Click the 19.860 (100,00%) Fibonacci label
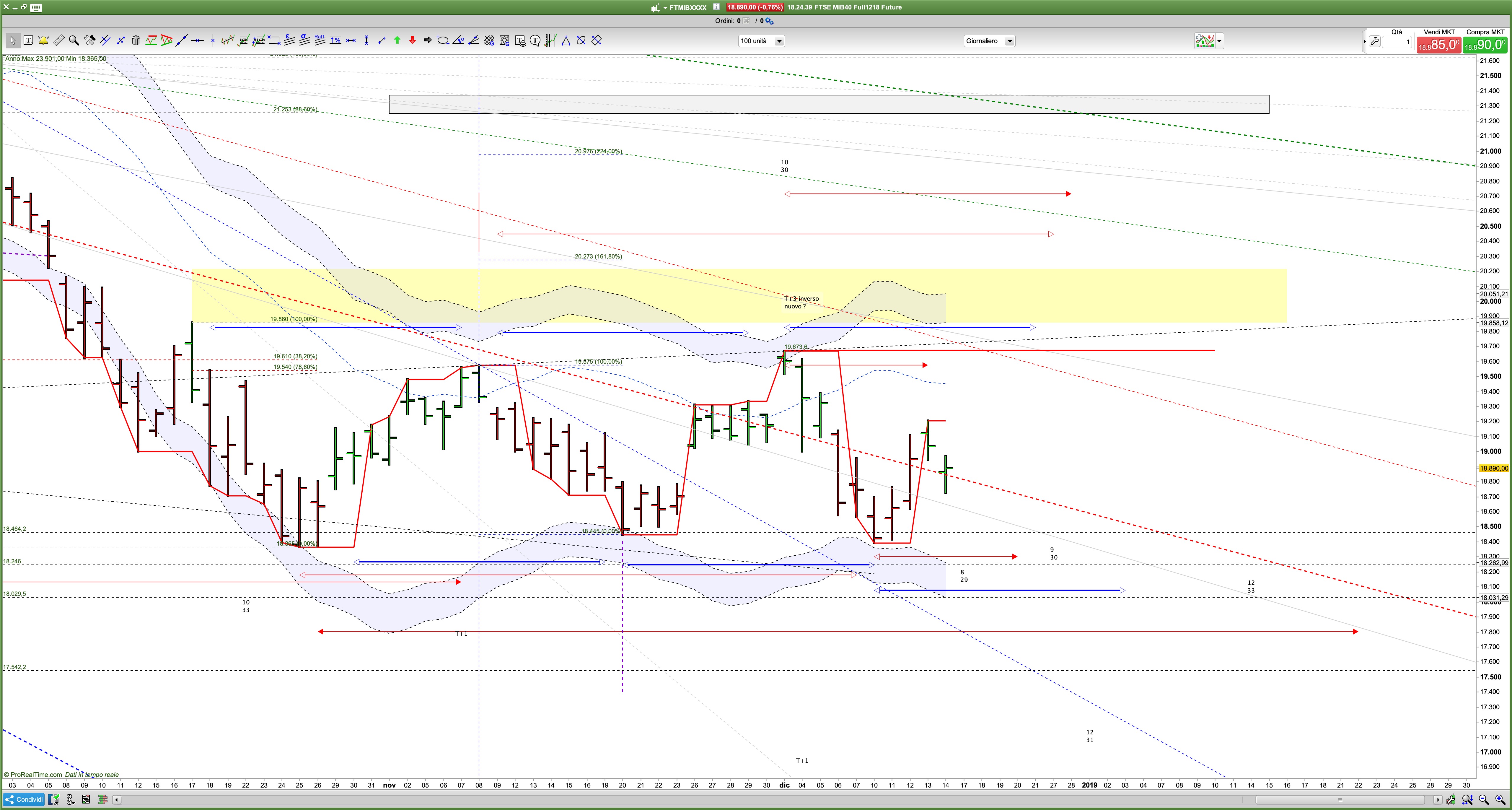Viewport: 1512px width, 810px height. tap(294, 319)
